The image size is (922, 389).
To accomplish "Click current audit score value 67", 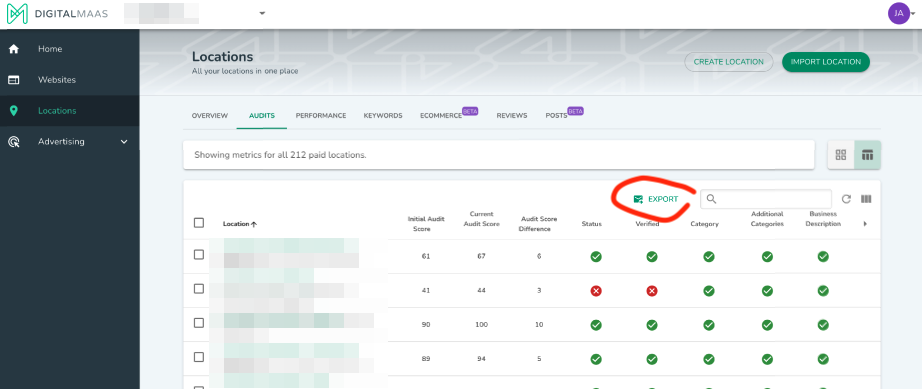I will (x=482, y=256).
